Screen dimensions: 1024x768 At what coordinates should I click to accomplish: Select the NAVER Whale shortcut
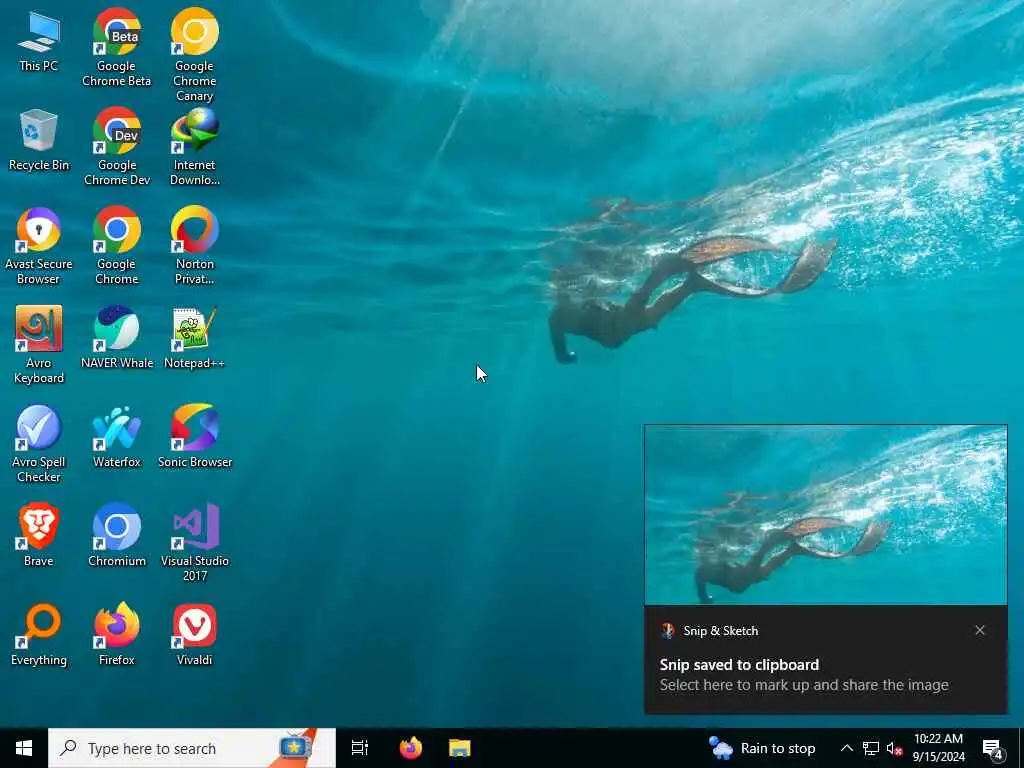pos(117,337)
